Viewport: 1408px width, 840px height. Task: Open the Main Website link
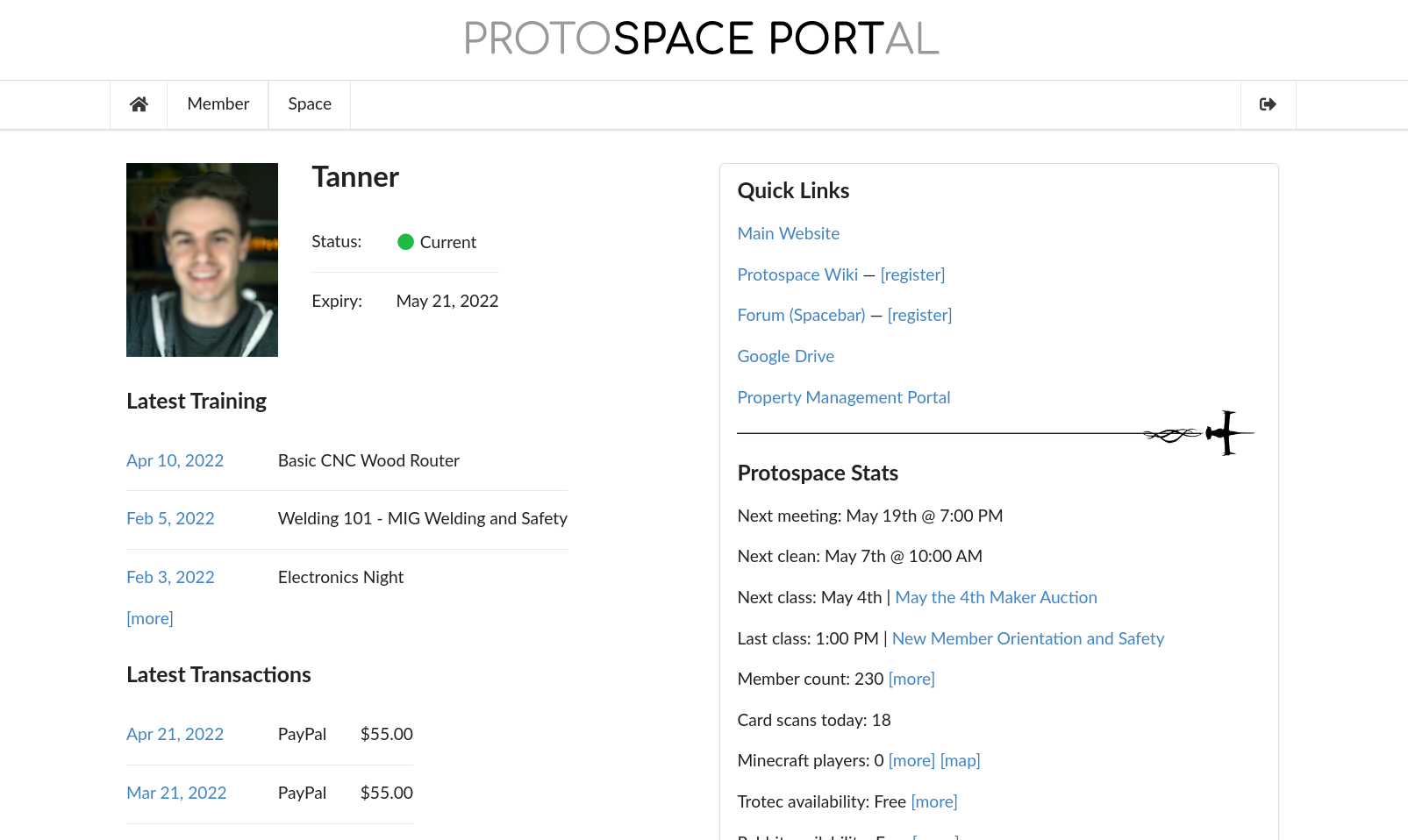click(788, 233)
